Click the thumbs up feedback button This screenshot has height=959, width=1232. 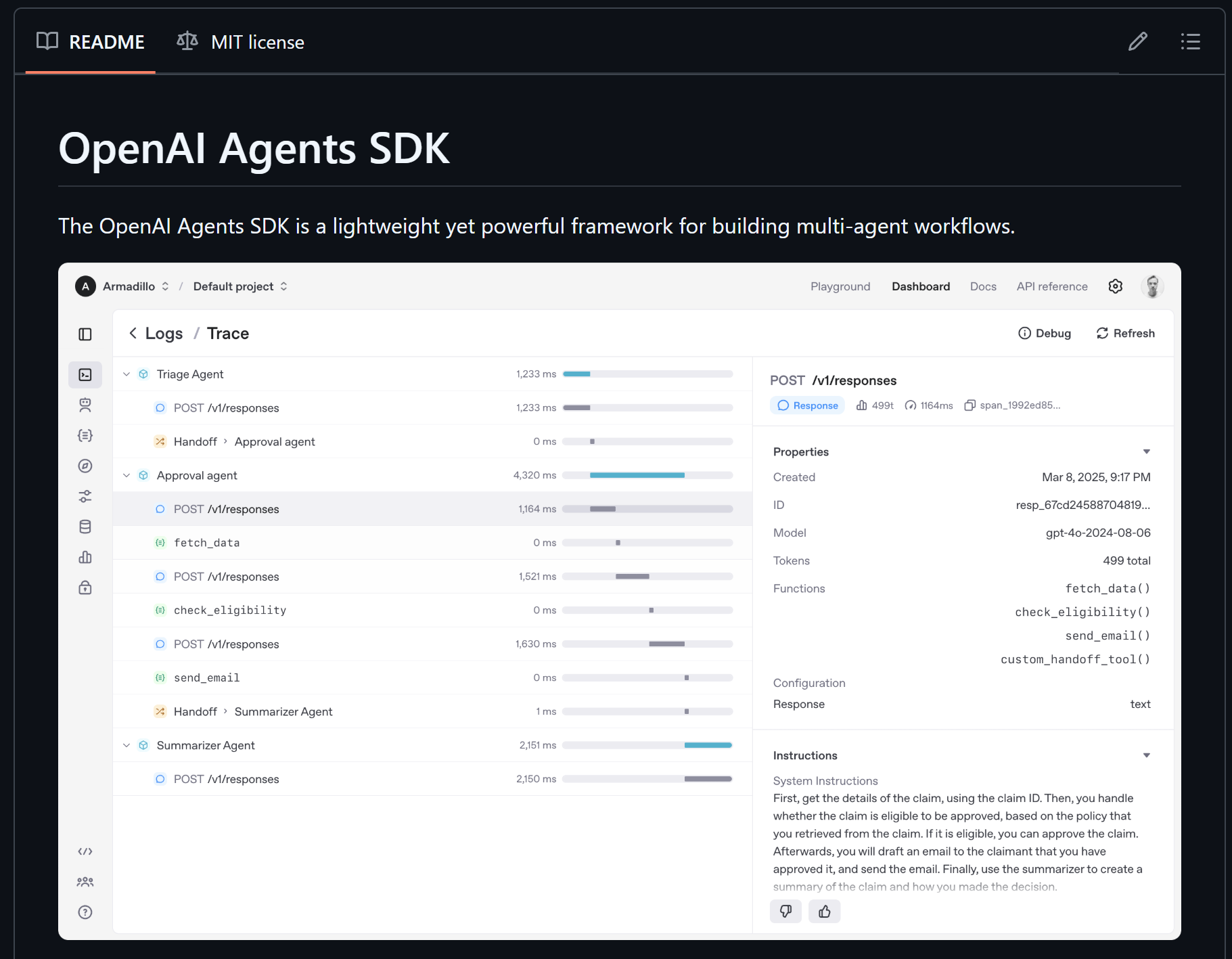(x=825, y=912)
